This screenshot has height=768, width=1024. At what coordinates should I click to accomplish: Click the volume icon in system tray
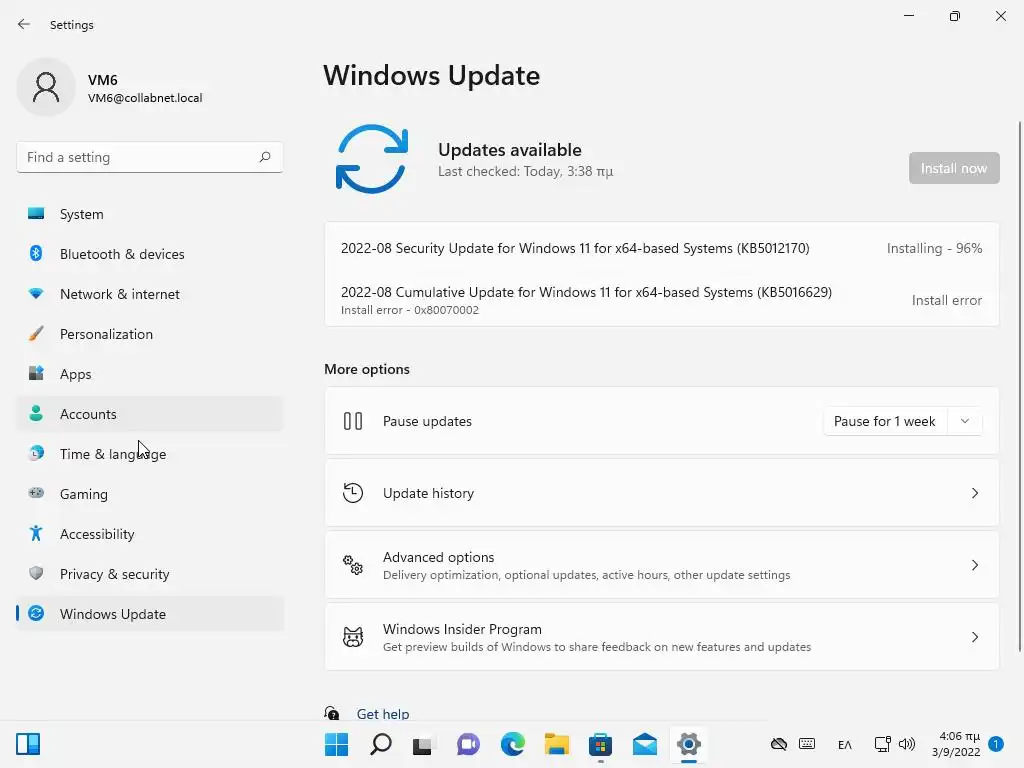point(906,744)
